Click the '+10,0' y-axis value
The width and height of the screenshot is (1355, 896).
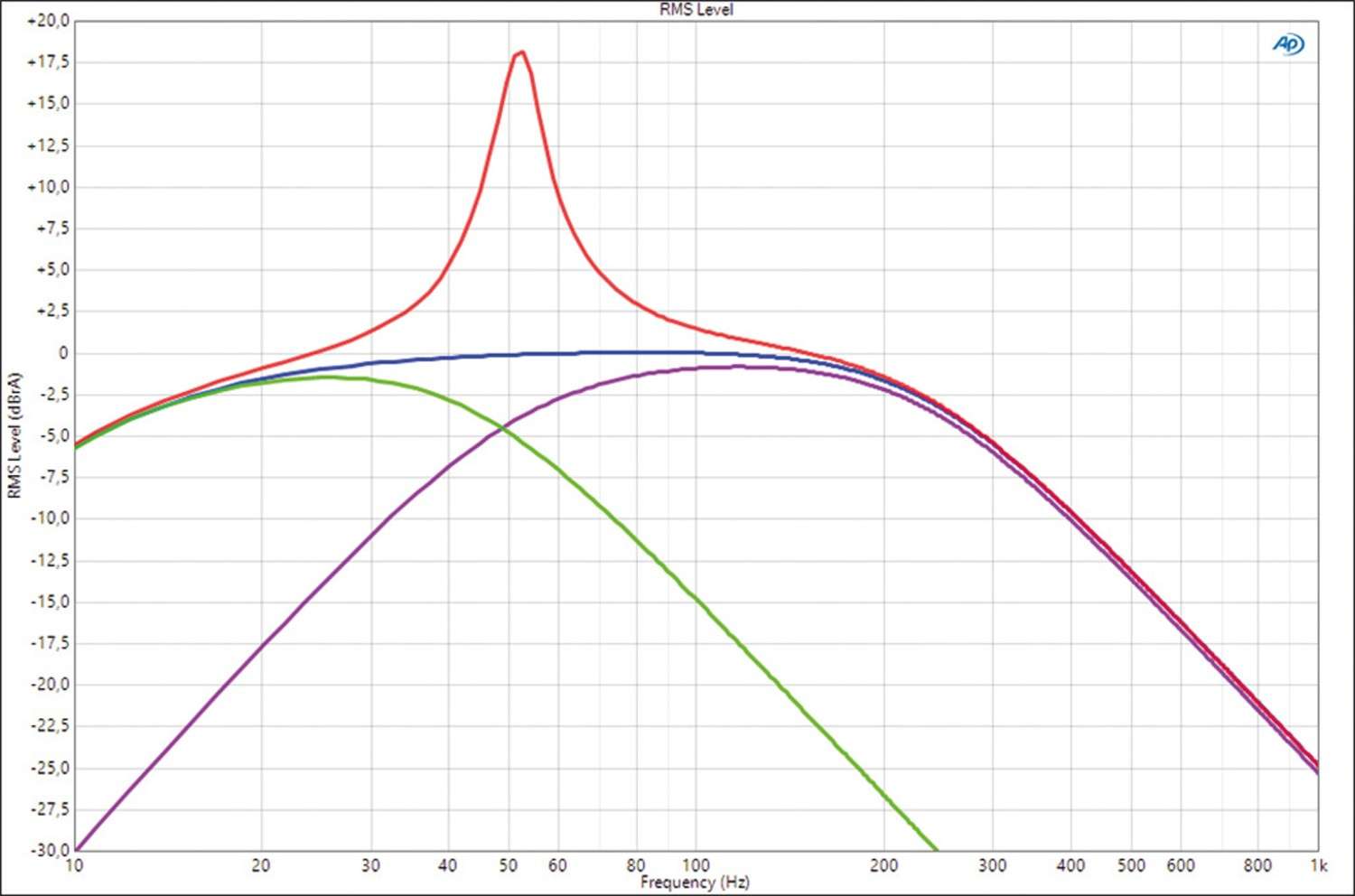click(x=49, y=187)
